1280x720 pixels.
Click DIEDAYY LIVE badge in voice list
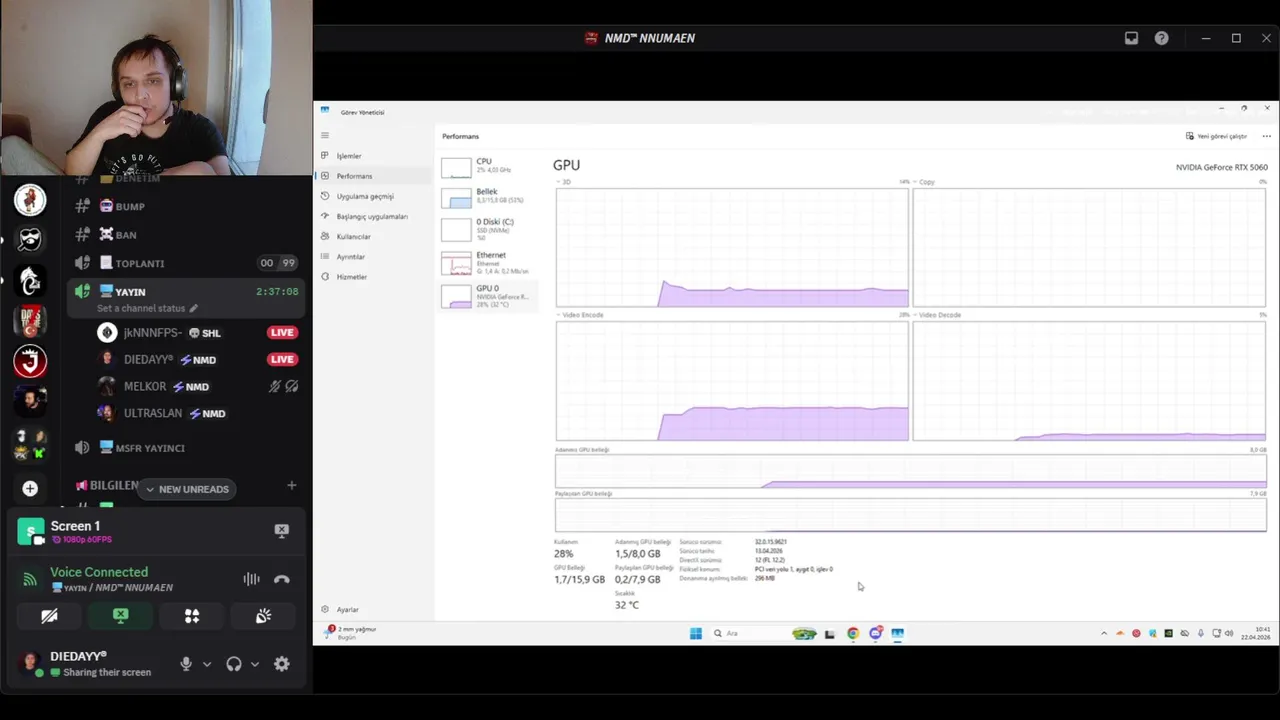point(282,359)
